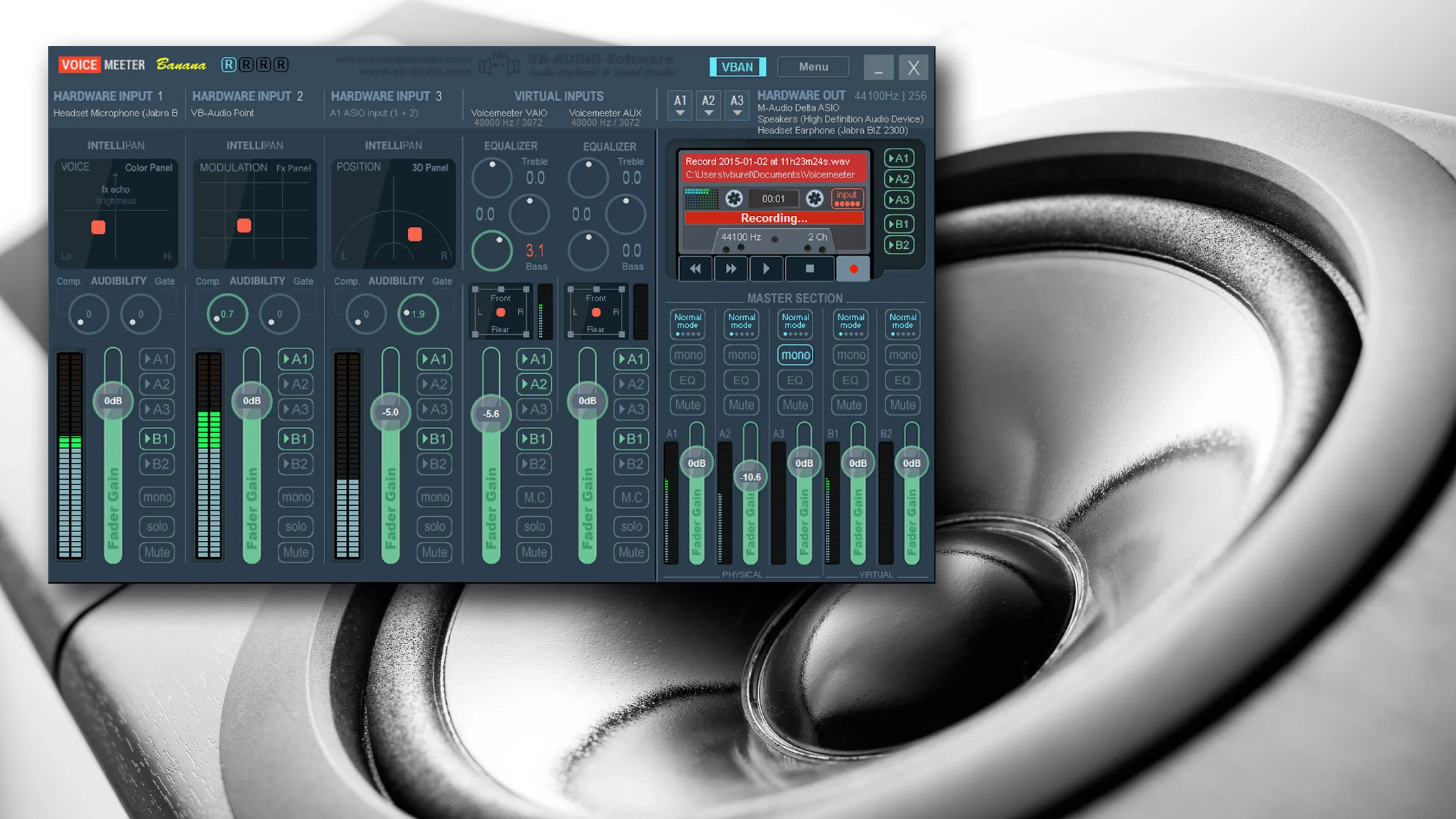Click the Fader Gain slider on the Voicemeeter VAIO strip
This screenshot has width=1456, height=819.
click(491, 414)
